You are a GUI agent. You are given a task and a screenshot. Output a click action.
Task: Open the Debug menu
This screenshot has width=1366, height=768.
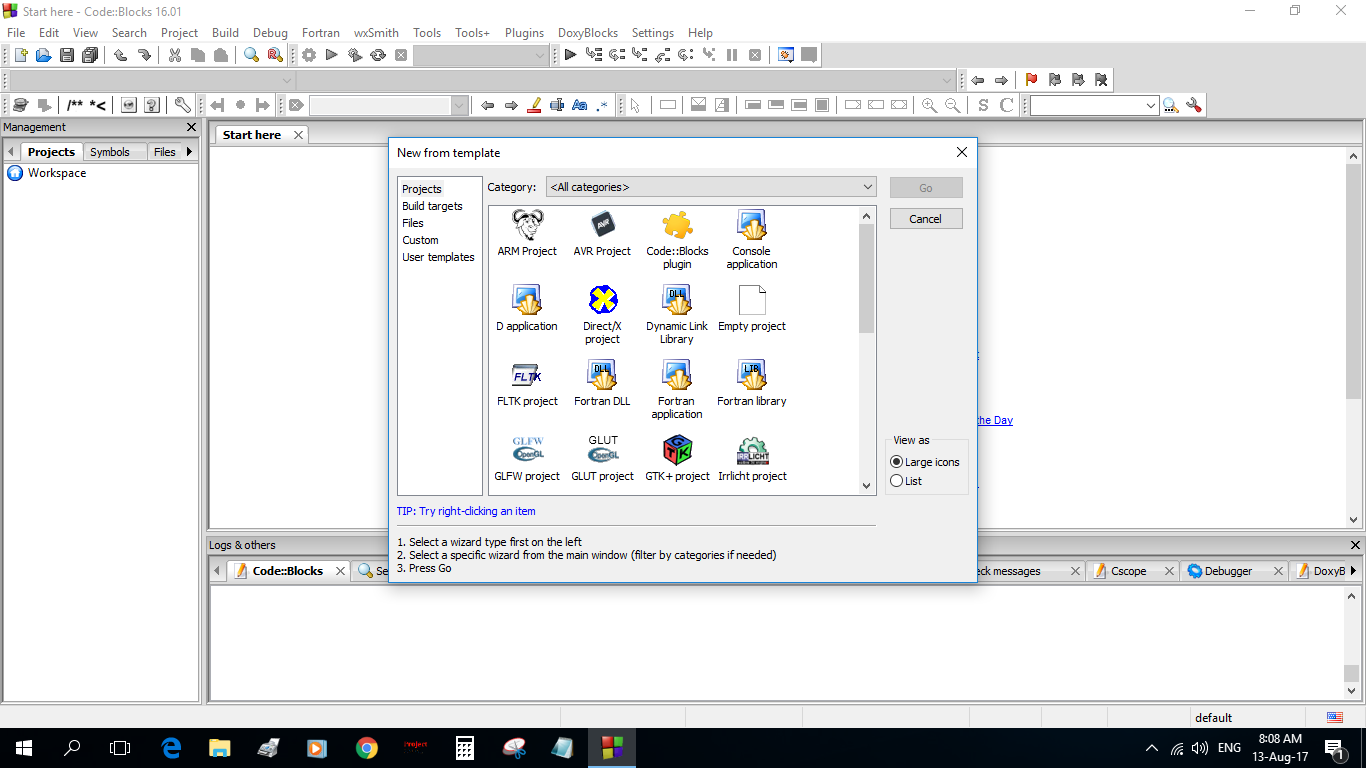270,33
